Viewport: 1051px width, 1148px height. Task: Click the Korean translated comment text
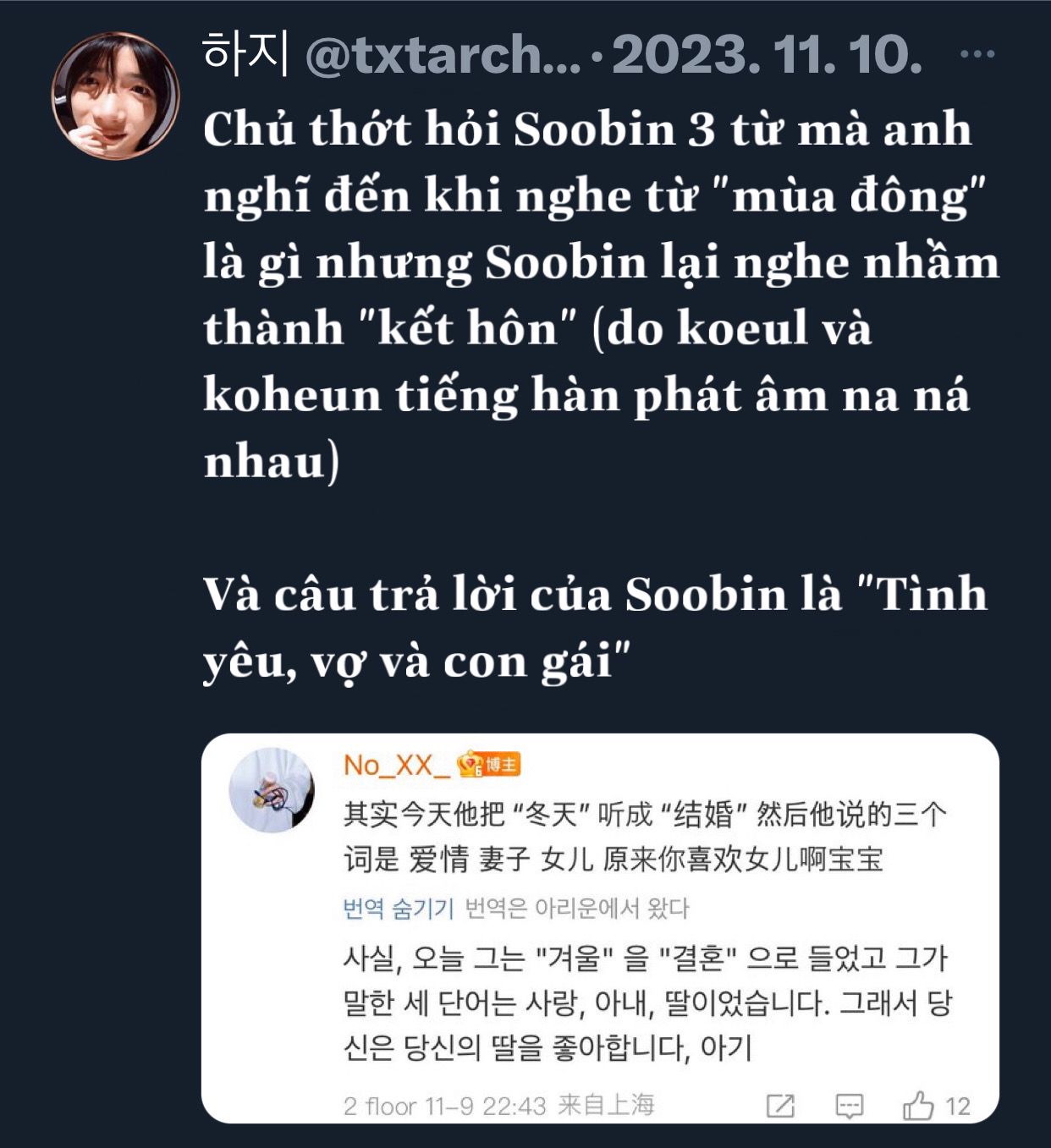pyautogui.click(x=647, y=1002)
